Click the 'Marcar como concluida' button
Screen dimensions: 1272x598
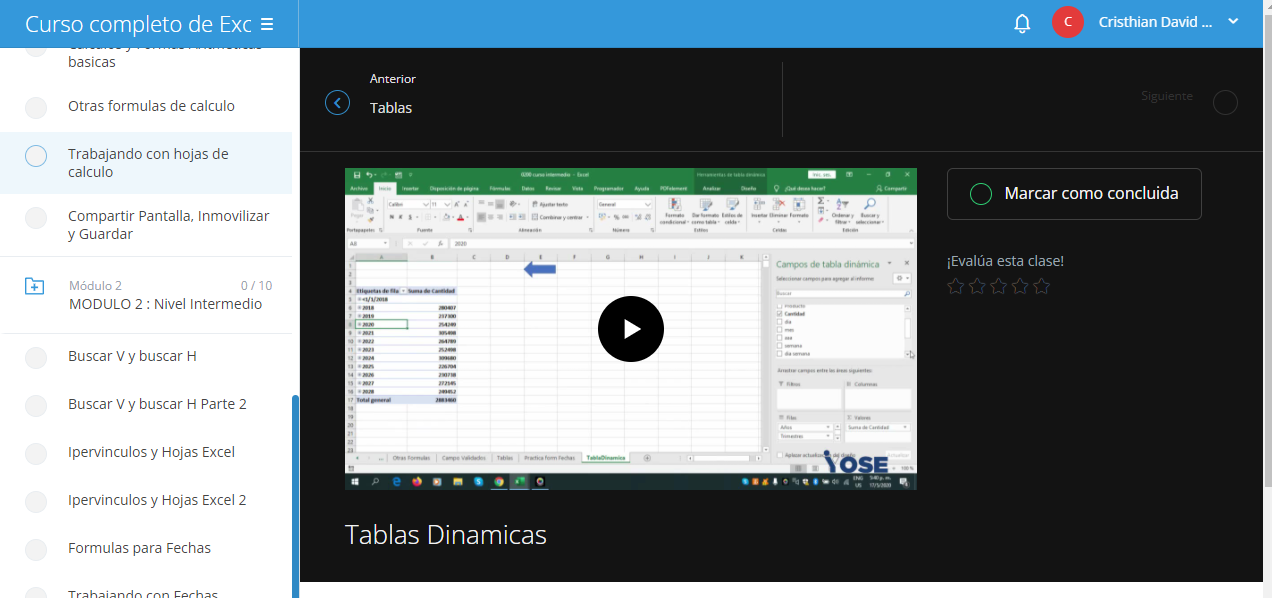[x=1074, y=194]
